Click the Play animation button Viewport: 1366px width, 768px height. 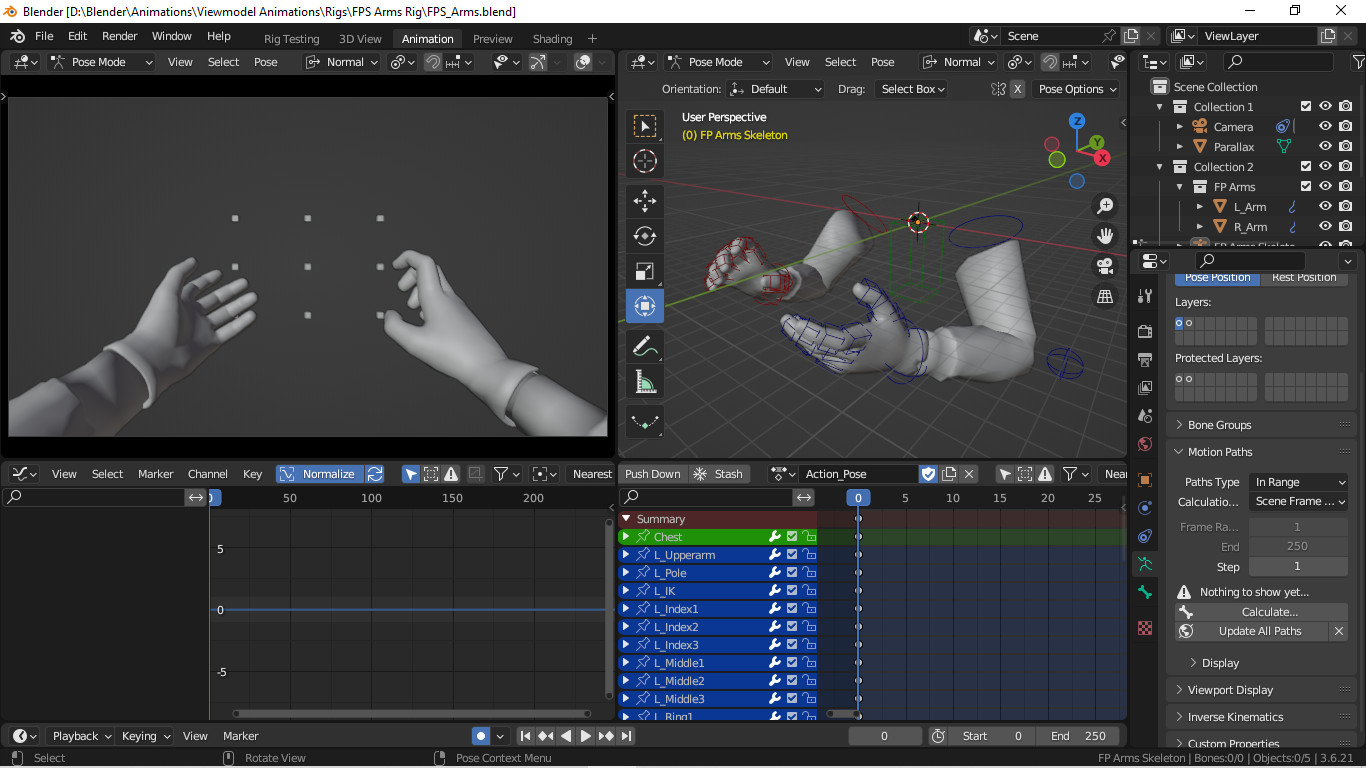[586, 736]
